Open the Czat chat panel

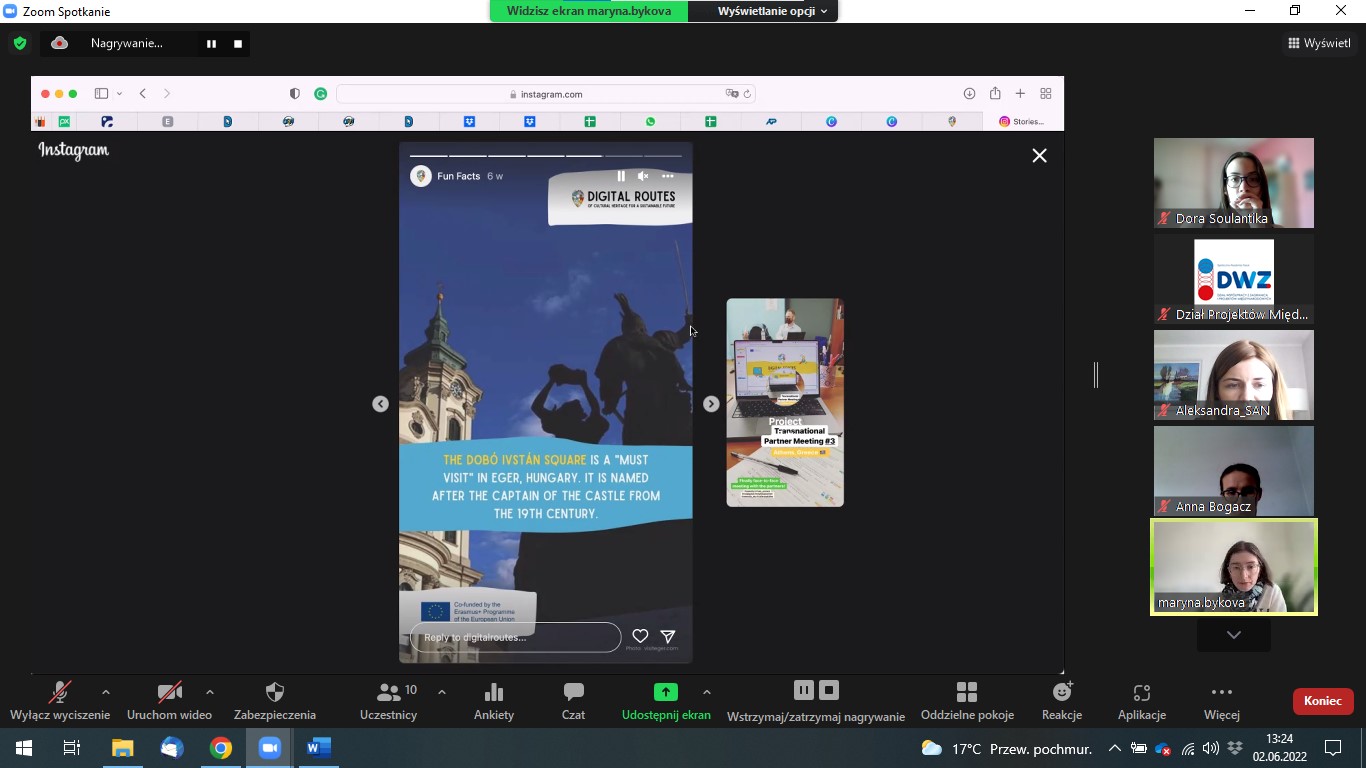(x=573, y=700)
